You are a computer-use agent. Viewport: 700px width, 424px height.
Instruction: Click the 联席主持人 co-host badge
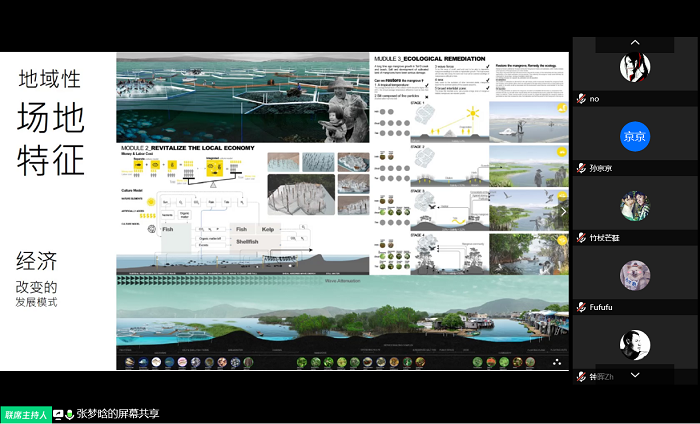[x=25, y=414]
